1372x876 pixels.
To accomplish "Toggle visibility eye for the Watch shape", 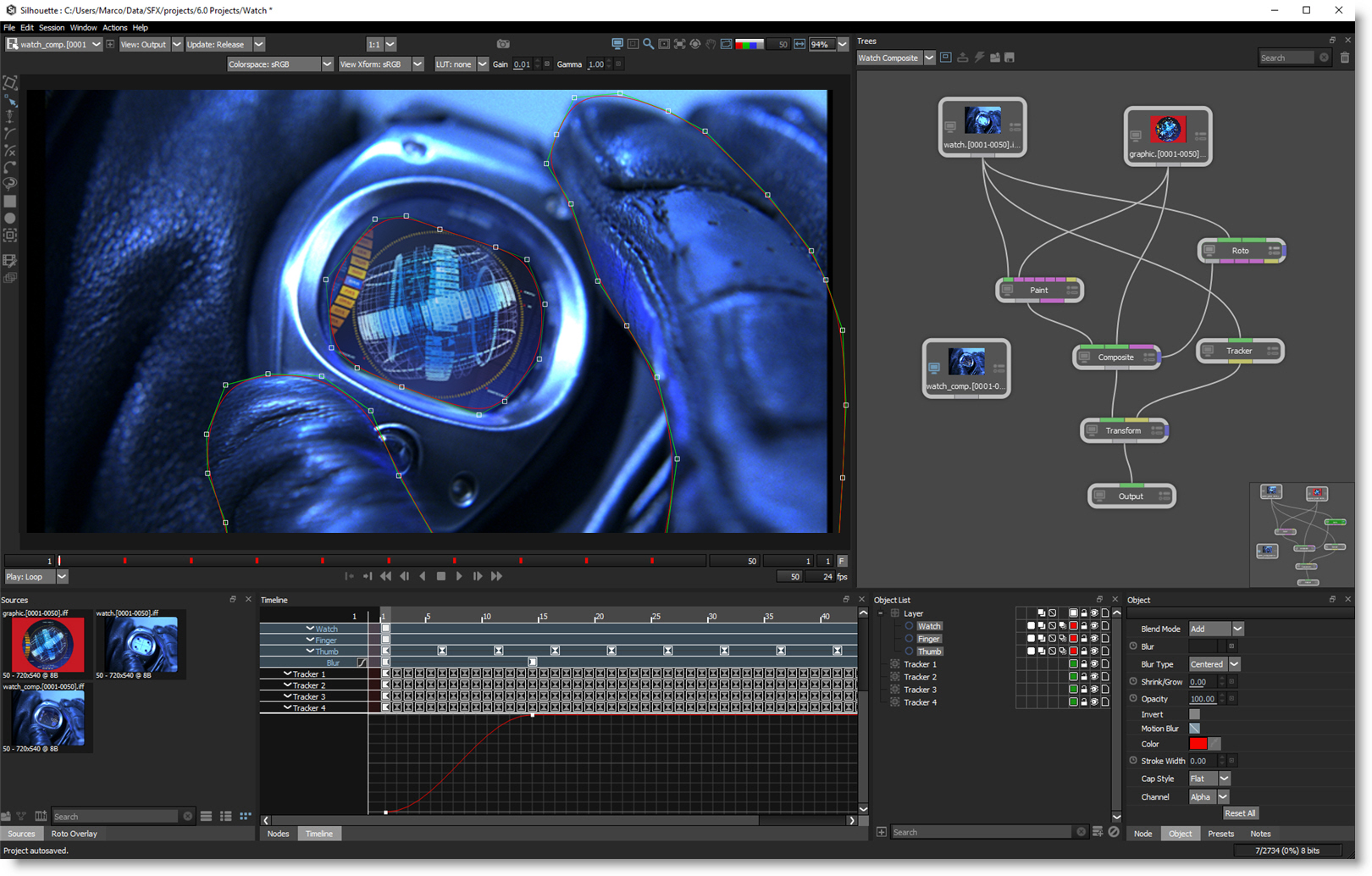I will point(1094,626).
